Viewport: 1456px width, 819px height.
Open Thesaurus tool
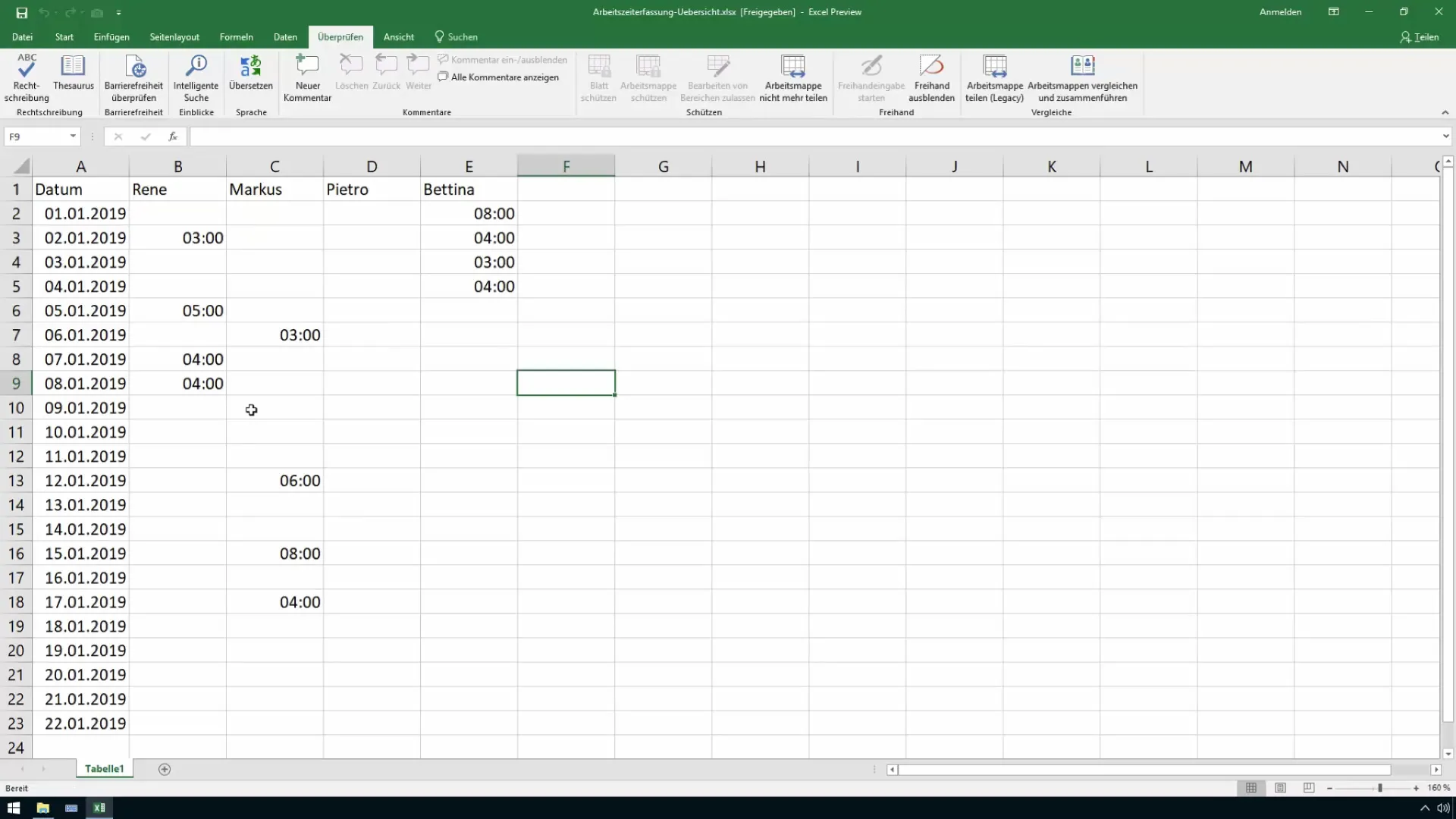[x=73, y=83]
